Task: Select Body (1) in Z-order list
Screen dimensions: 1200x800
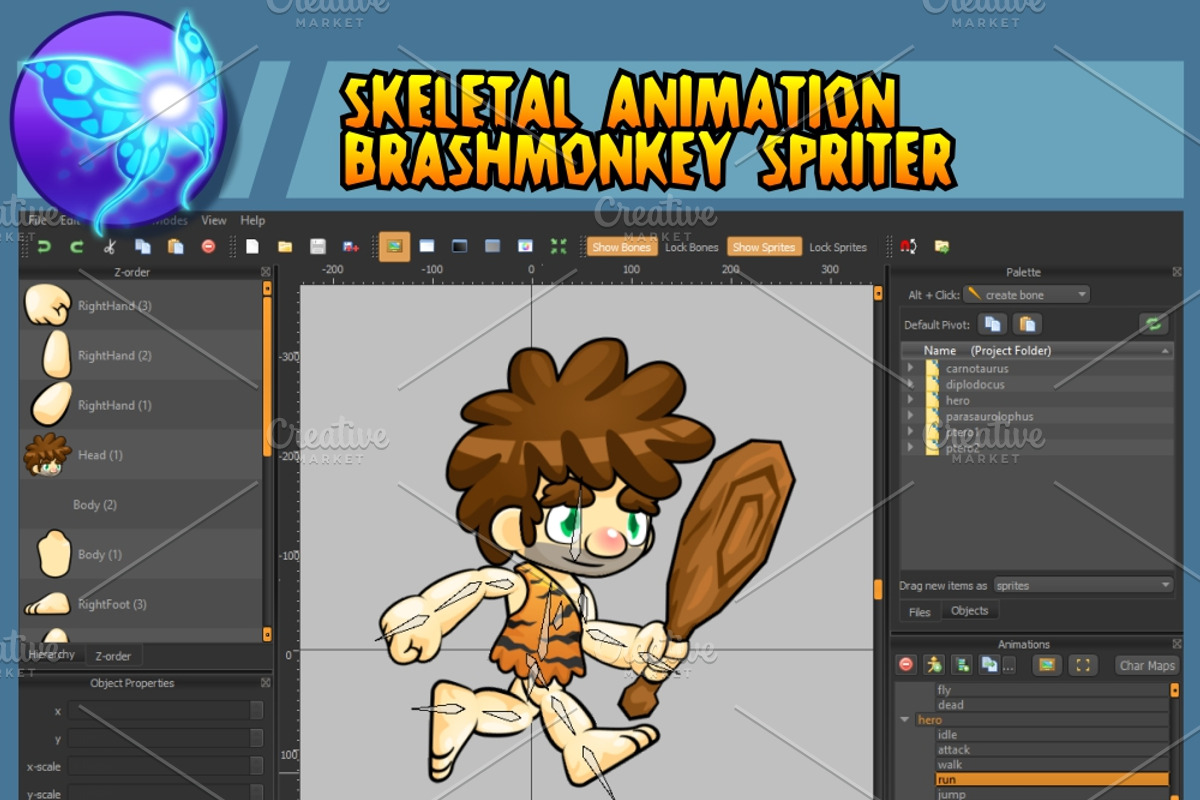Action: pyautogui.click(x=141, y=554)
